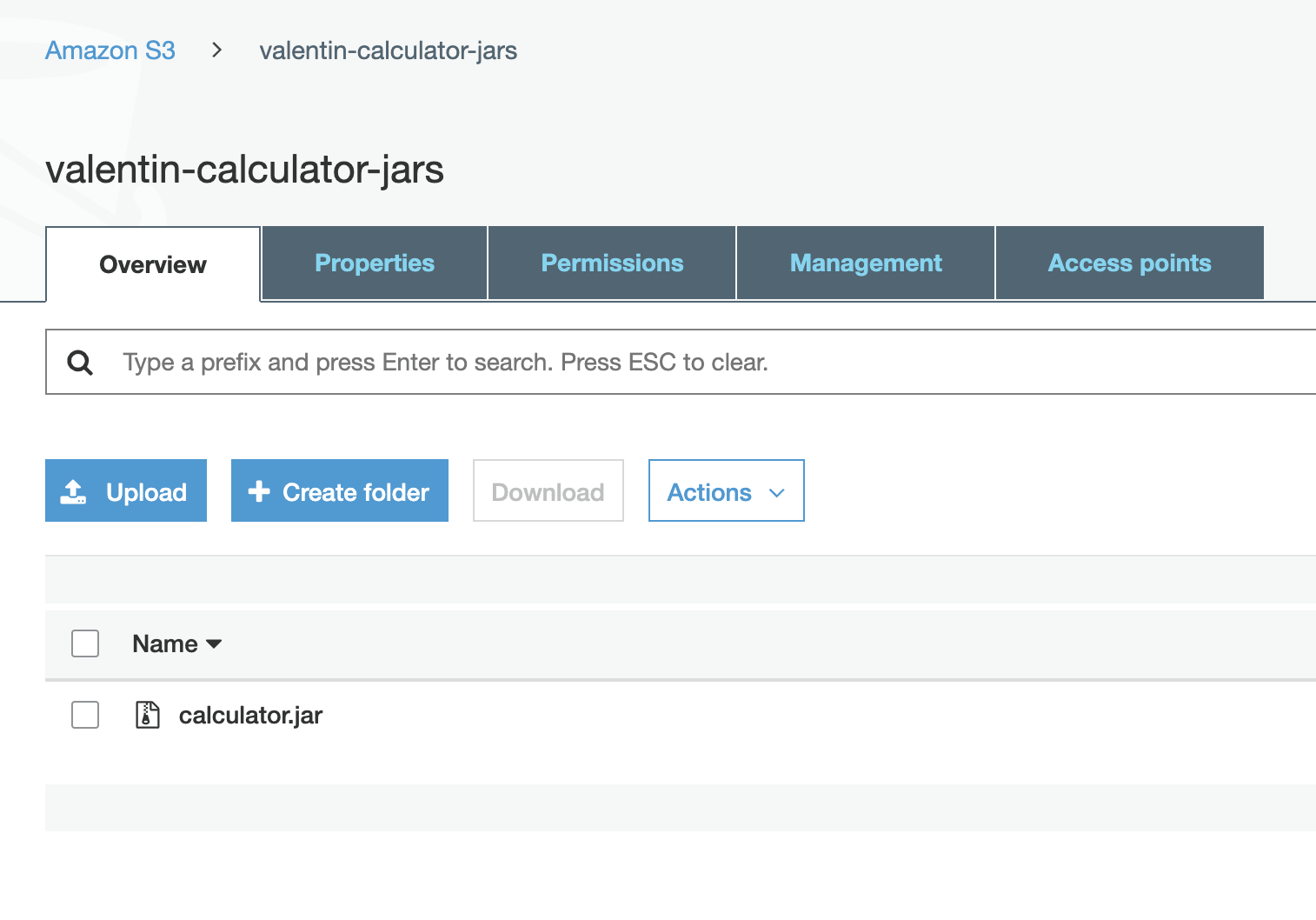
Task: Switch to the Permissions tab
Action: coord(612,263)
